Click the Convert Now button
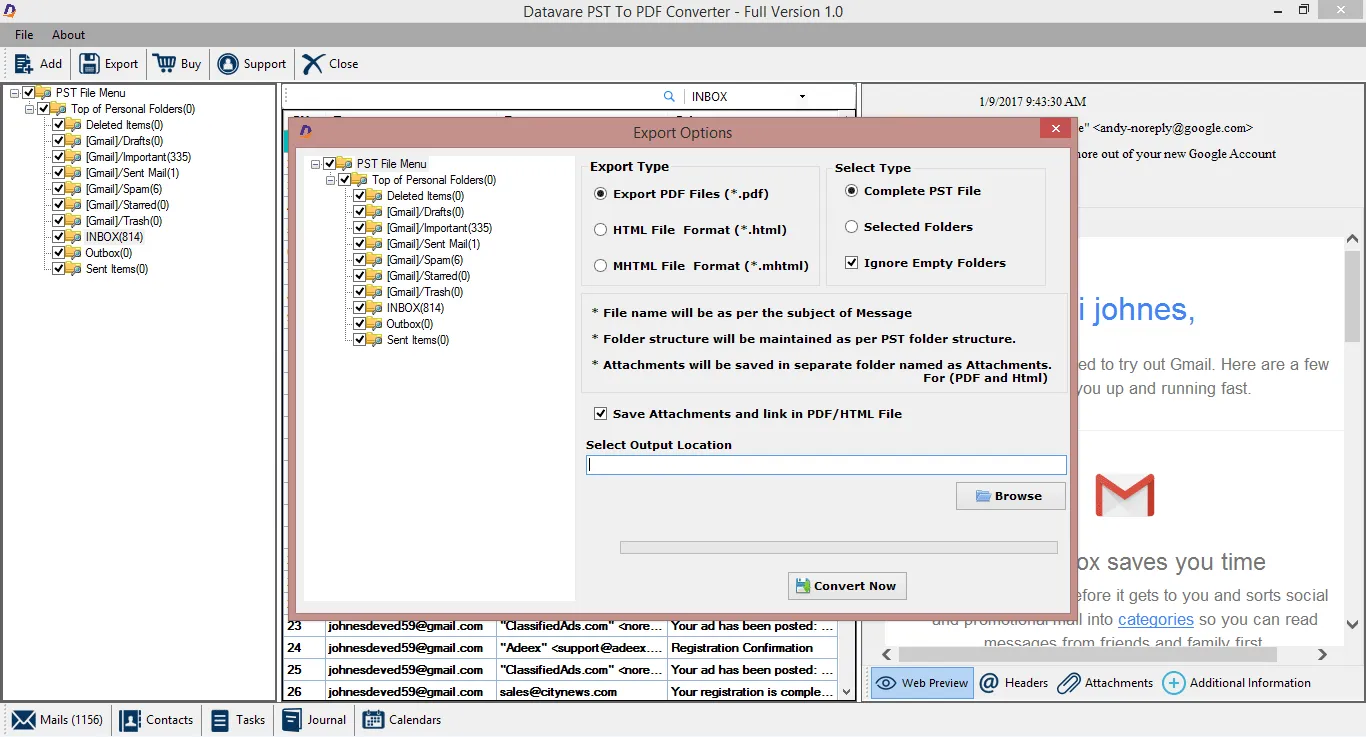 pos(846,586)
